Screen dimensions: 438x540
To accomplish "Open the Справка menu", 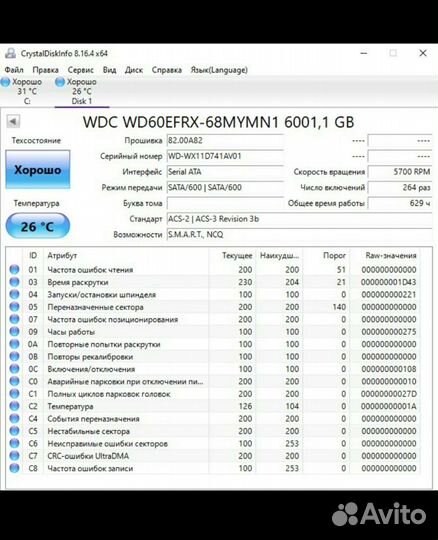I will pyautogui.click(x=167, y=70).
